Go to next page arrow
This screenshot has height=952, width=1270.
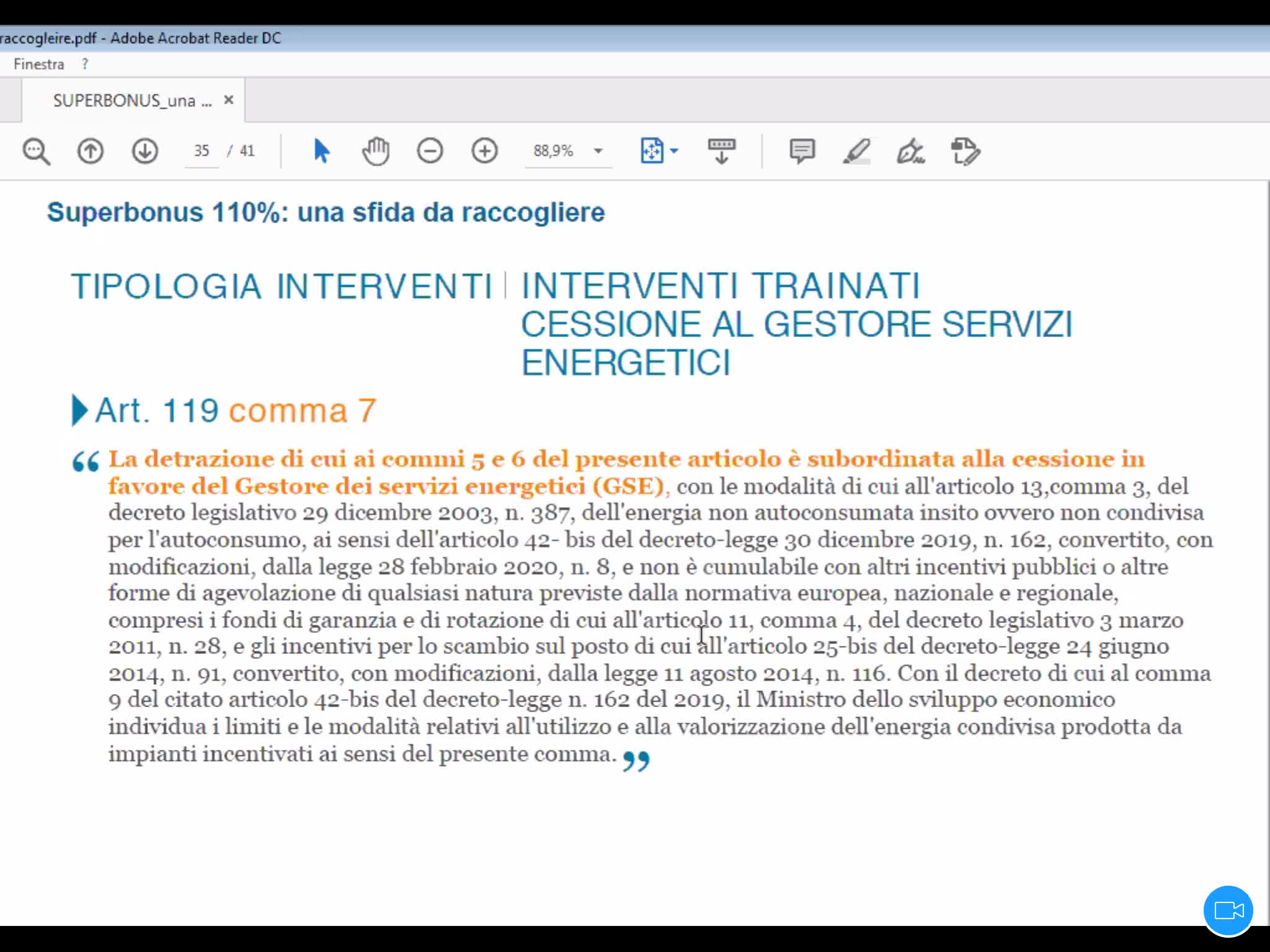tap(144, 151)
